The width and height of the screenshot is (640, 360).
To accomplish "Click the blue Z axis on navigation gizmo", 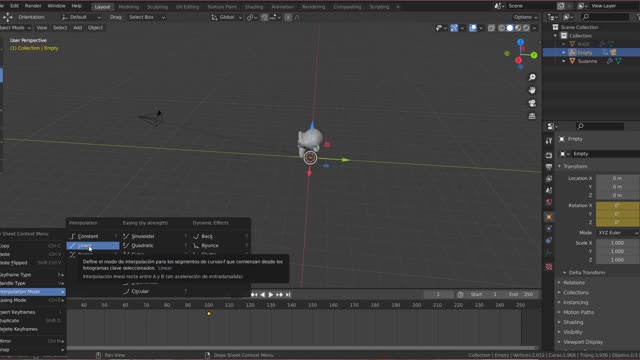I will 520,42.
